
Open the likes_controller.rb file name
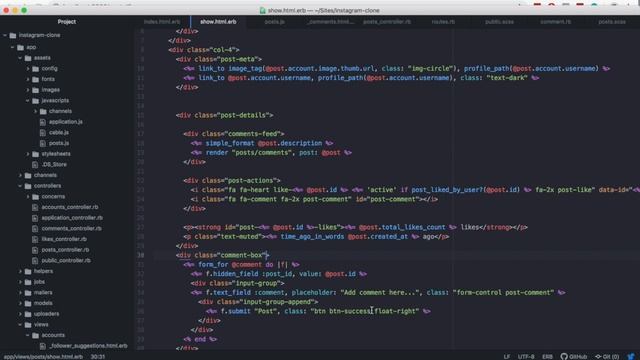64,239
